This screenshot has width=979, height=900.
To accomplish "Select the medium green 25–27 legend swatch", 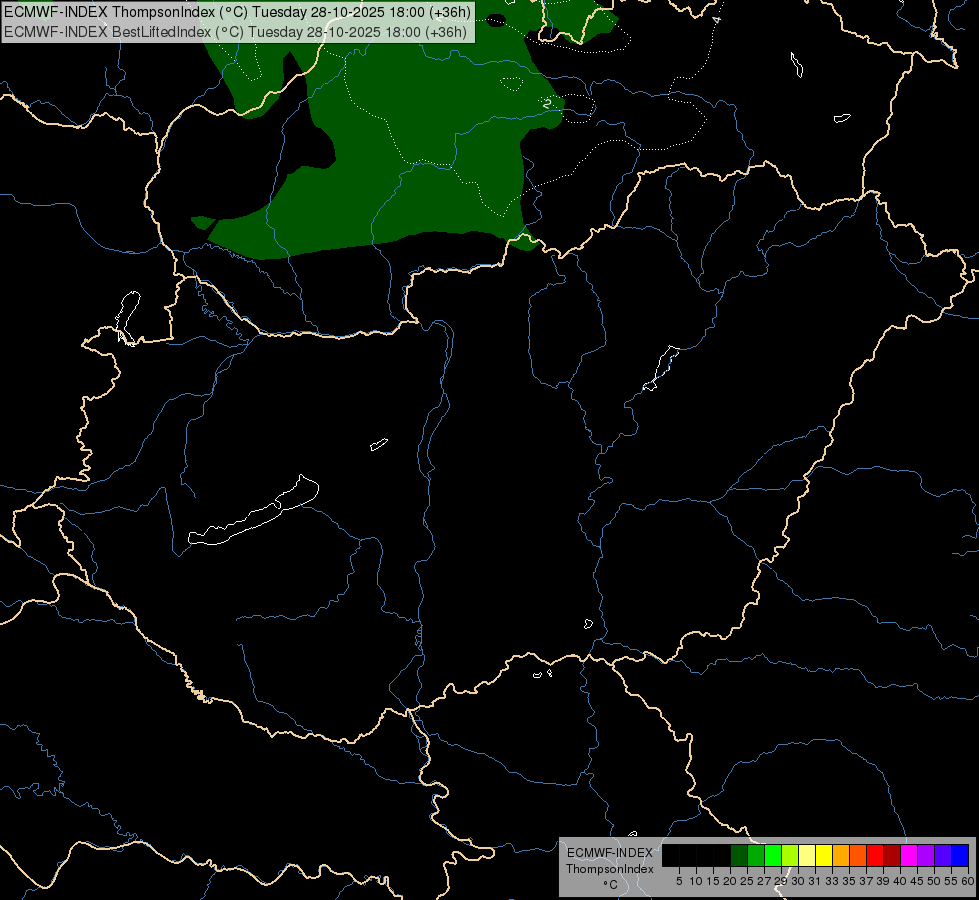I will [x=756, y=855].
